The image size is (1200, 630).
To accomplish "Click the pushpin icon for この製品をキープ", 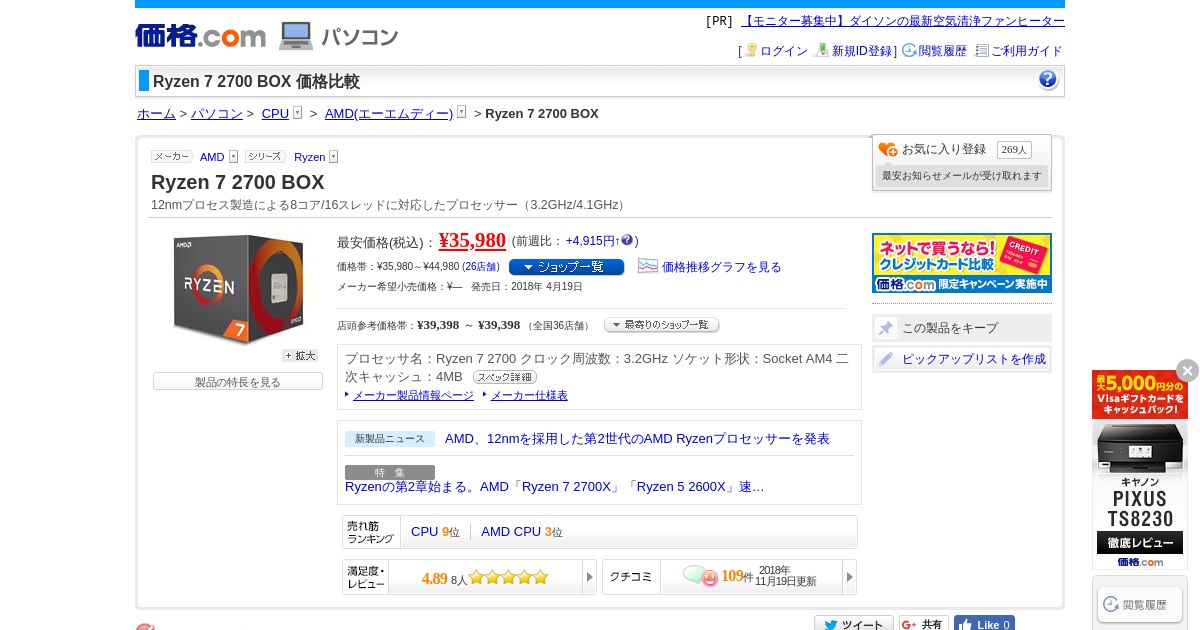I will click(886, 328).
